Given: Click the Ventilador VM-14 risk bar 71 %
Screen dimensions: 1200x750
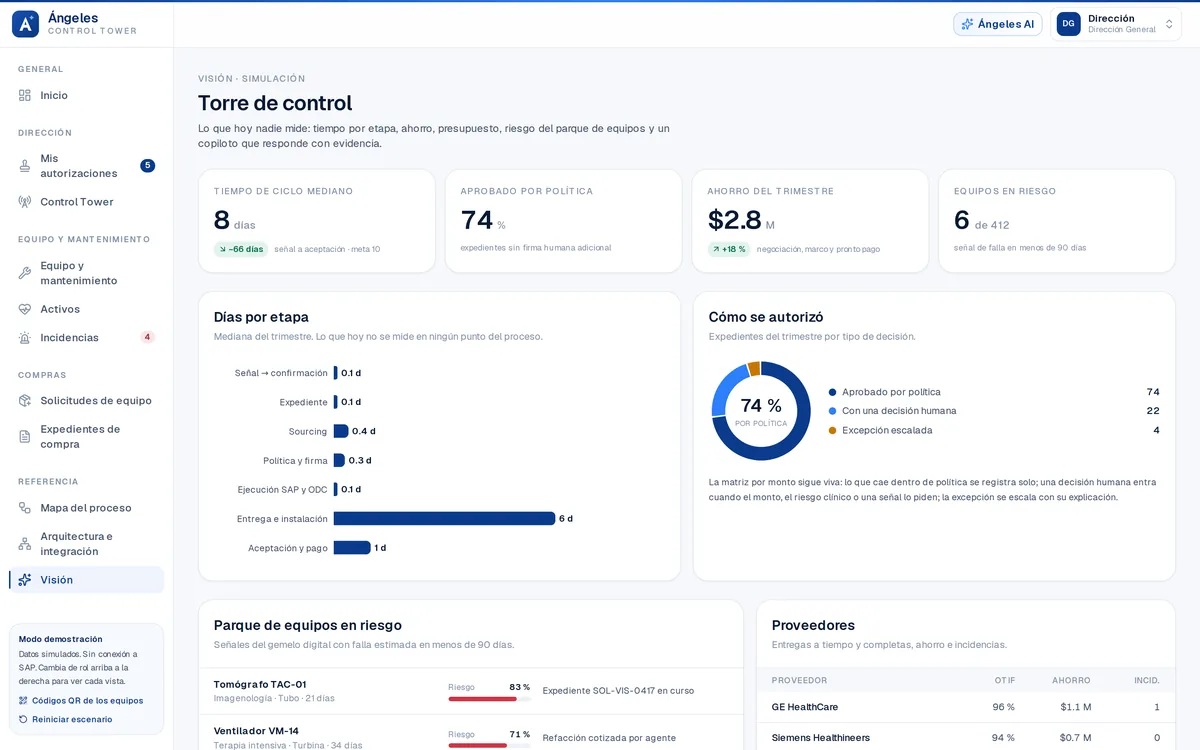Looking at the screenshot, I should point(489,745).
